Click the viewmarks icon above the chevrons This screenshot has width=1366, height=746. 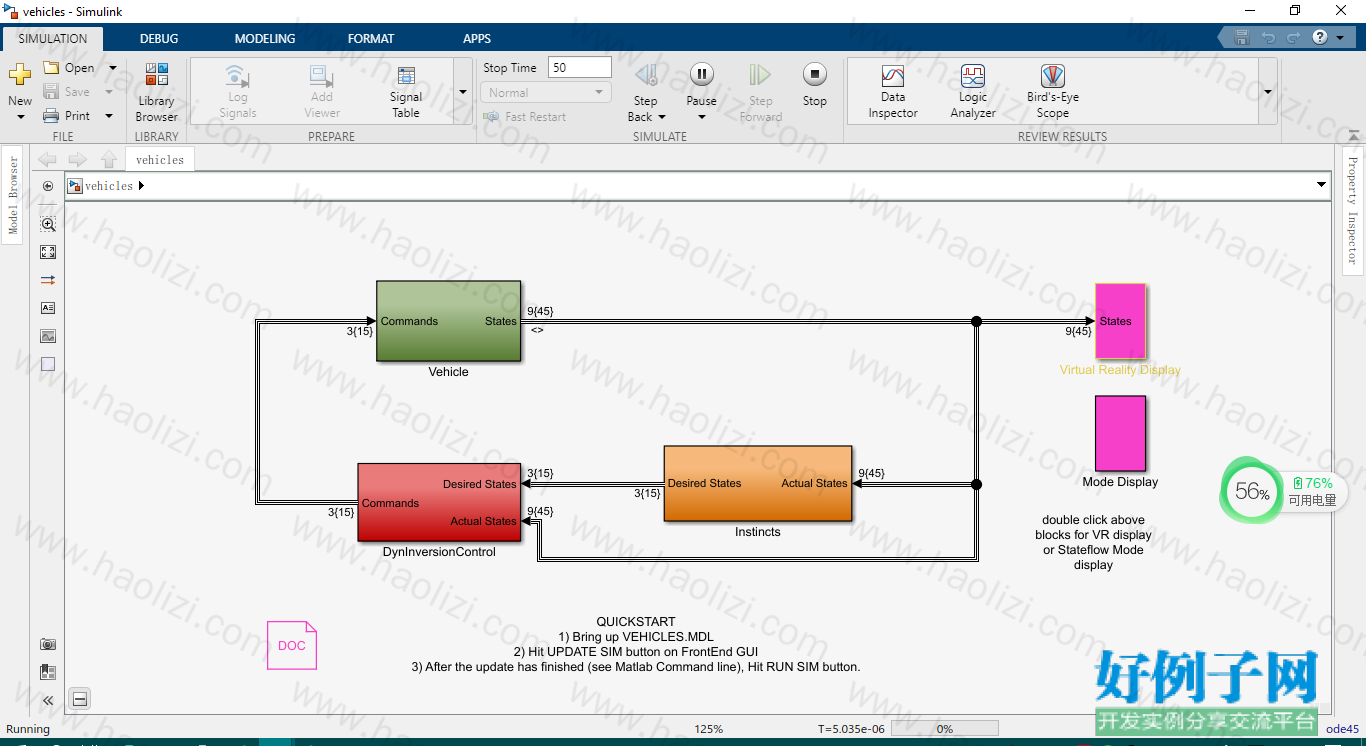tap(48, 672)
